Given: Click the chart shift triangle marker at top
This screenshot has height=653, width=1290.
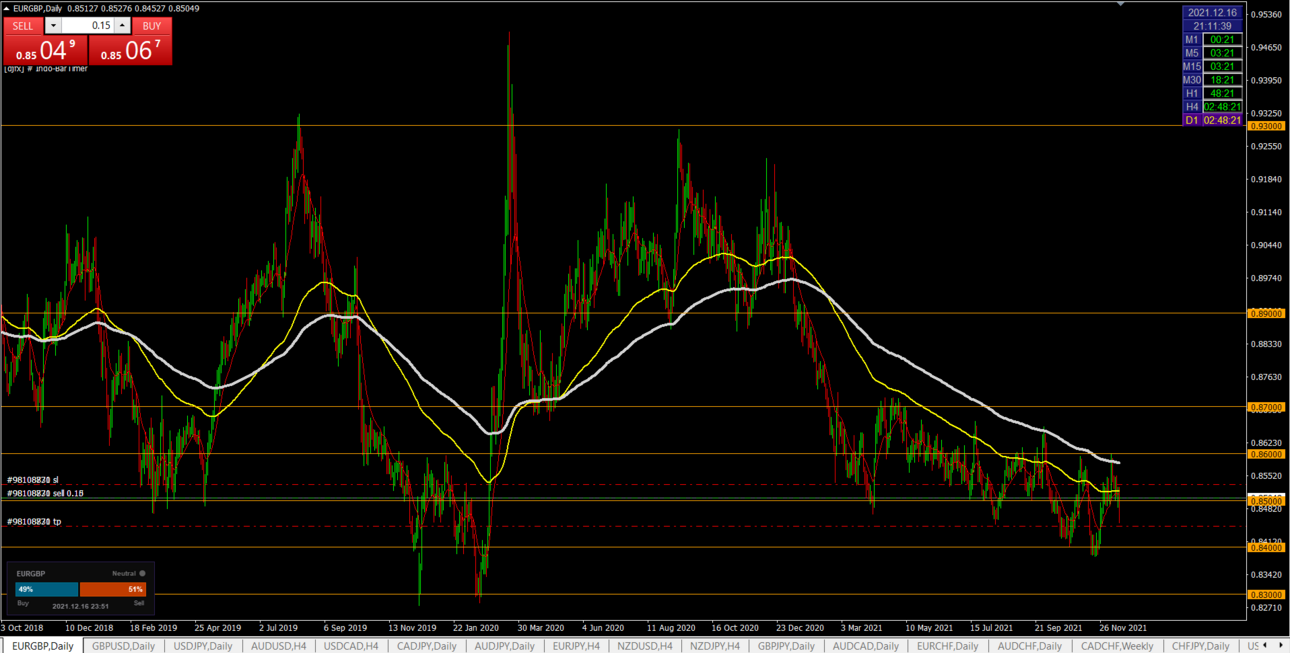Looking at the screenshot, I should click(x=1121, y=4).
